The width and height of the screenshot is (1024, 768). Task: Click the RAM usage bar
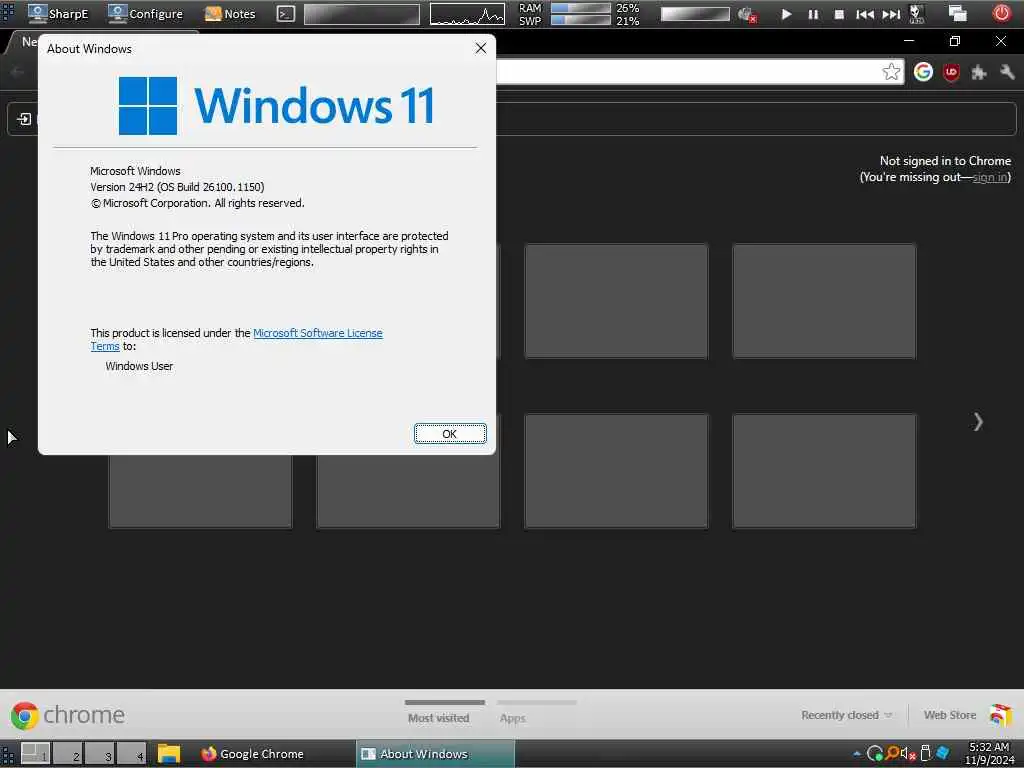(581, 8)
